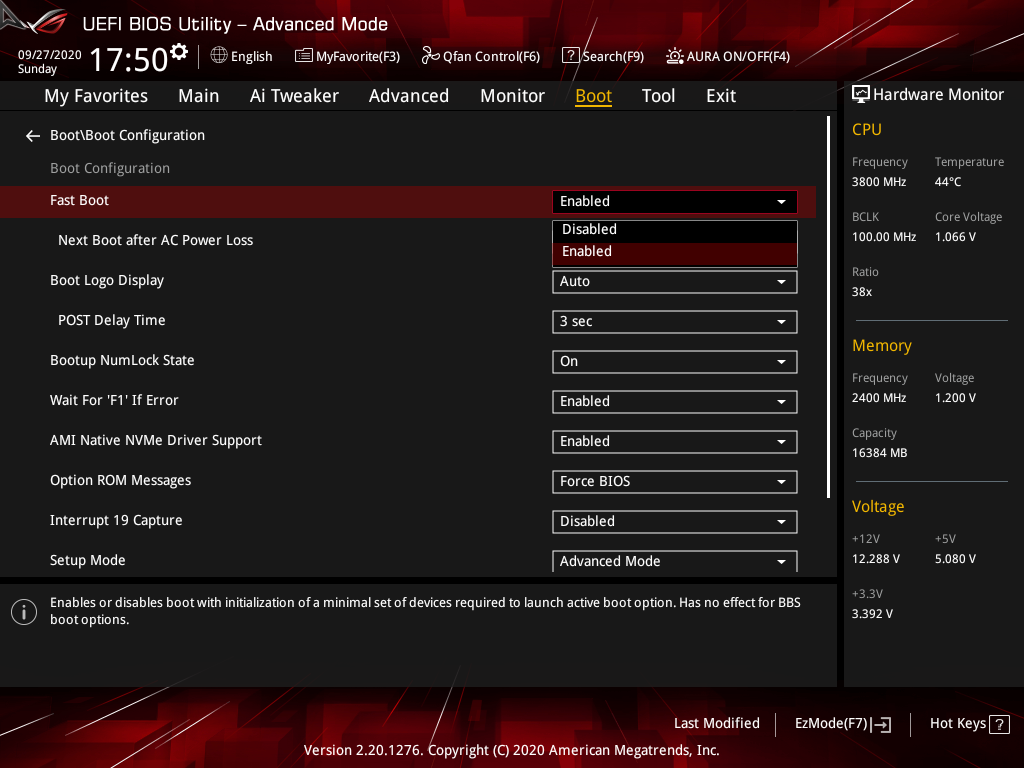Open the Setup Mode dropdown
1024x768 pixels.
pos(675,561)
